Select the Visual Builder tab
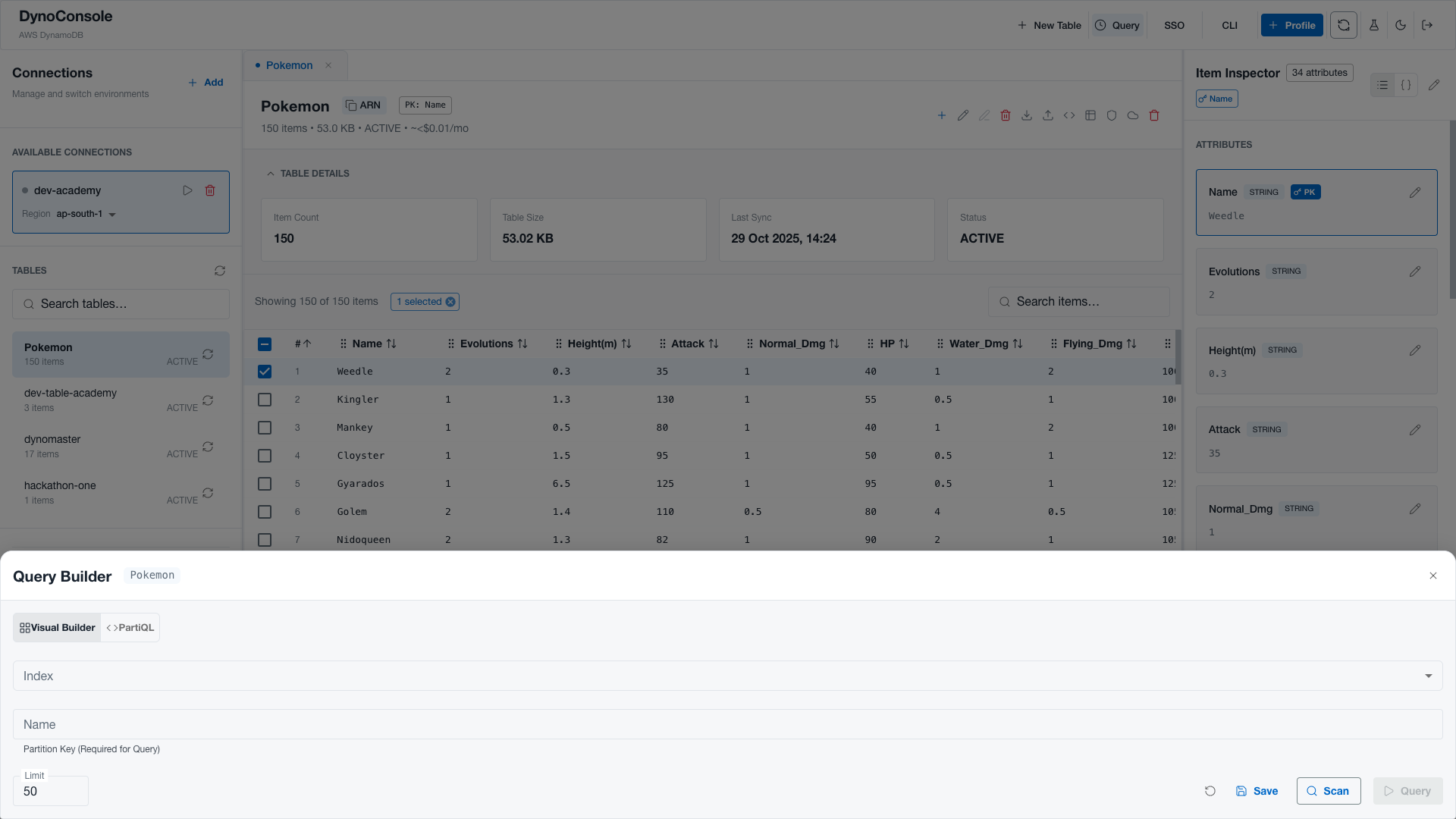The height and width of the screenshot is (819, 1456). (x=57, y=628)
